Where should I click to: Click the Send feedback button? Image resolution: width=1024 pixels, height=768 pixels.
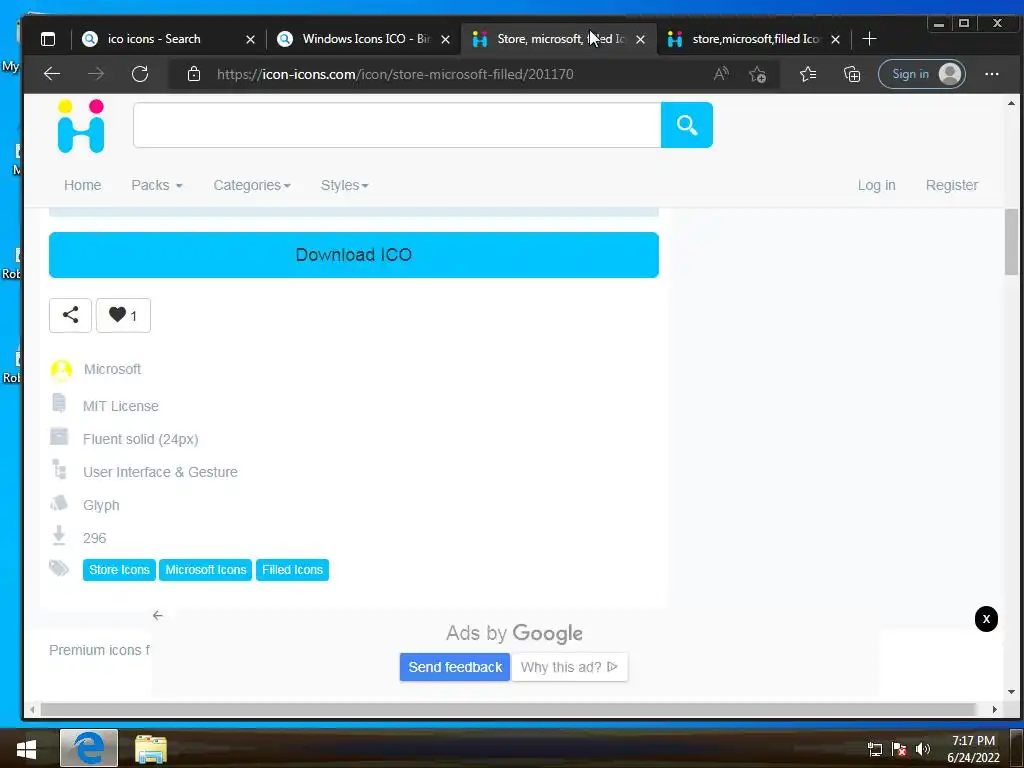tap(455, 667)
